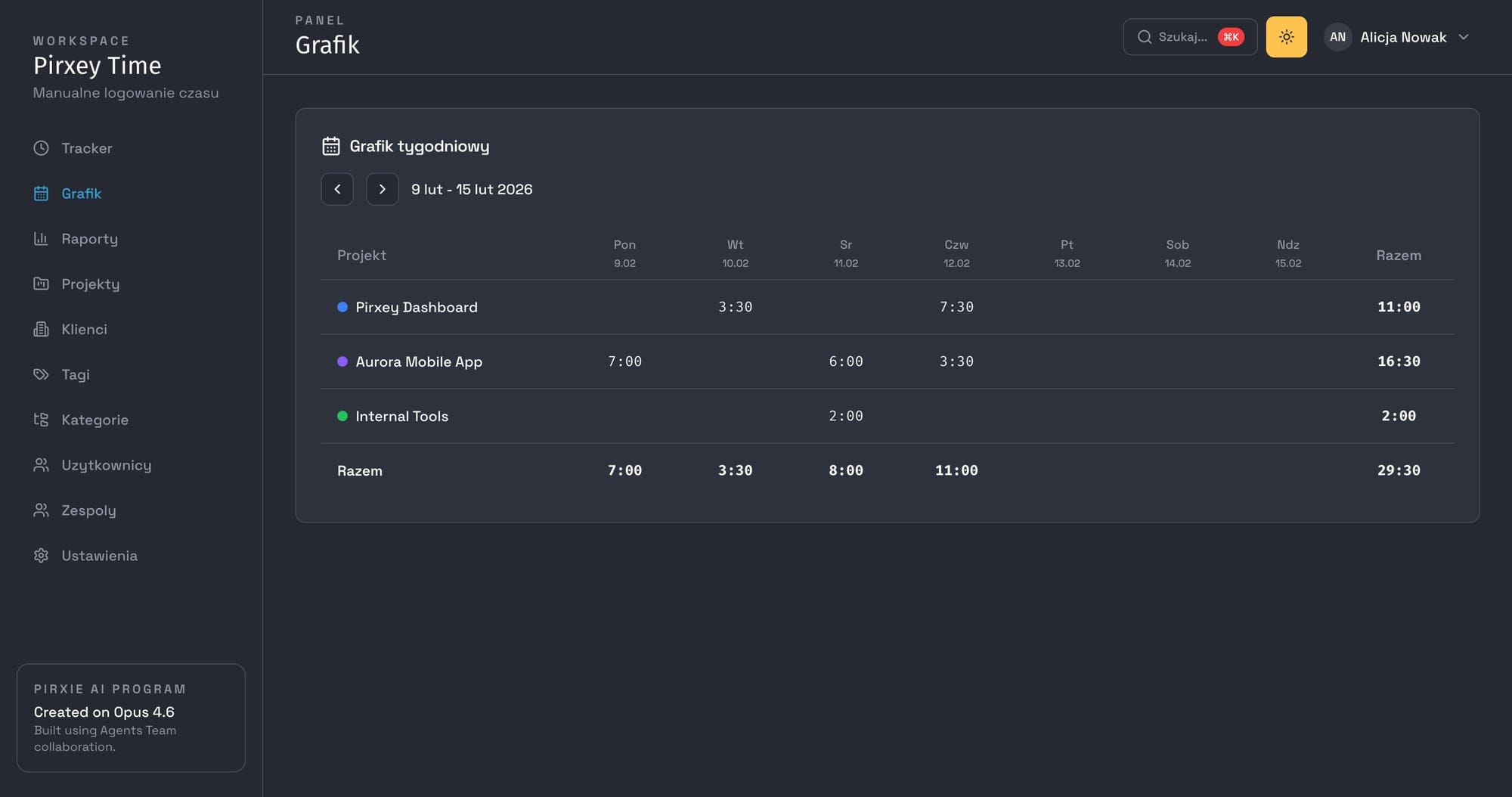
Task: Click Pirxey Dashboard Tuesday cell 3:30
Action: pos(735,307)
